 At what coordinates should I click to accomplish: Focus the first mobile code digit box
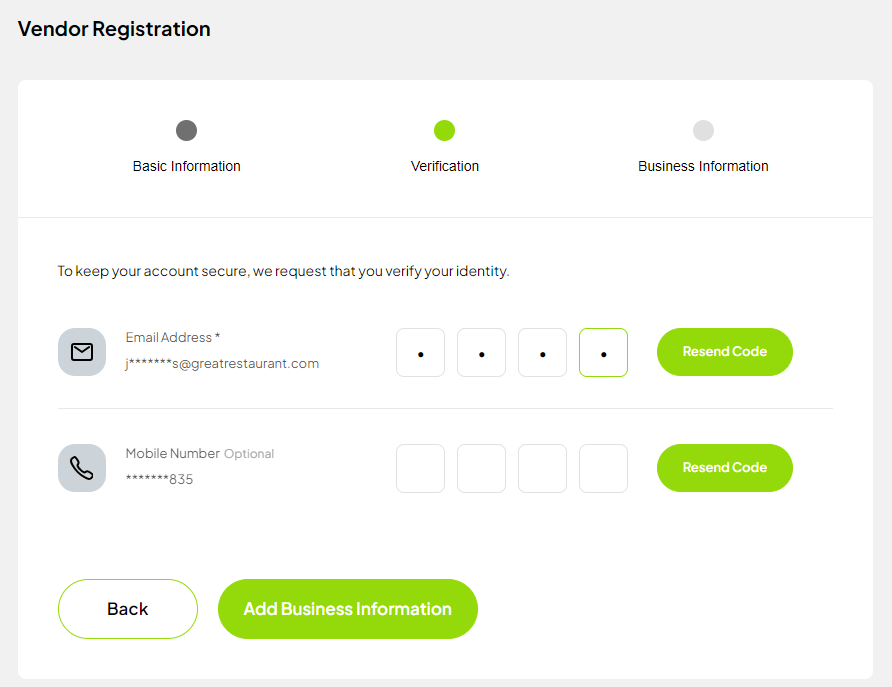(420, 469)
